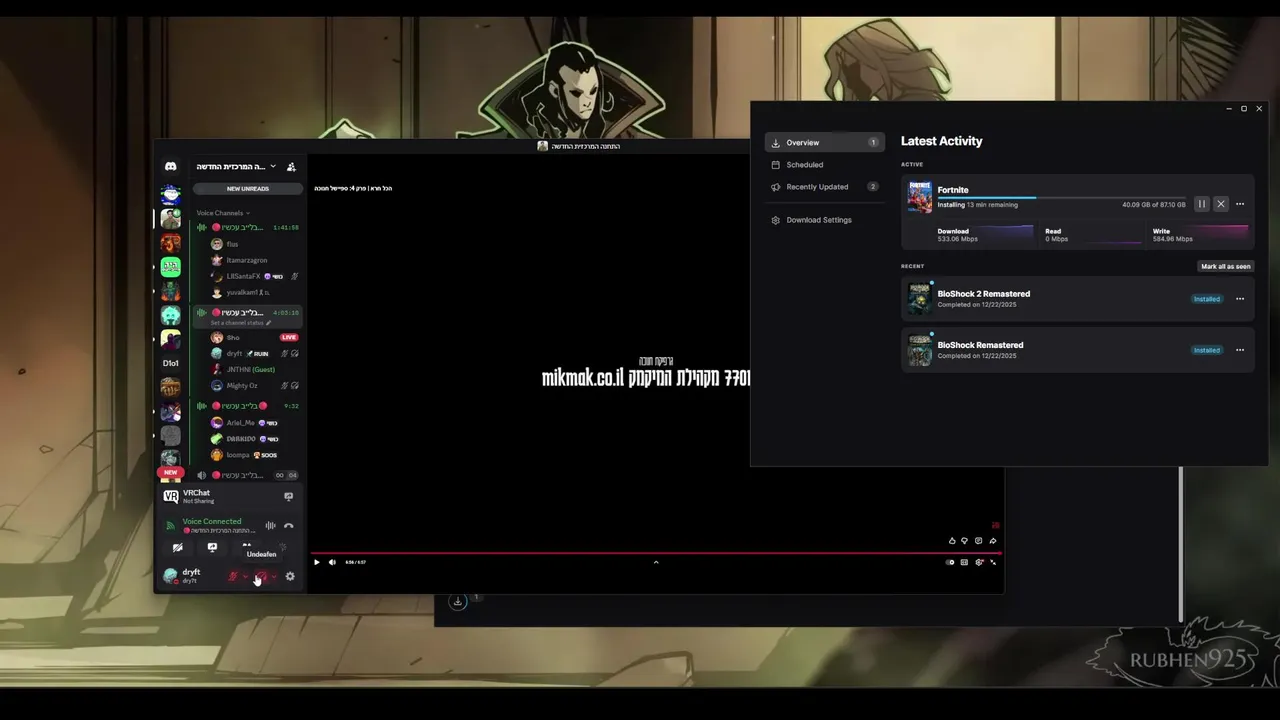
Task: Open more options for BioShock 2 Remastered
Action: (1240, 299)
